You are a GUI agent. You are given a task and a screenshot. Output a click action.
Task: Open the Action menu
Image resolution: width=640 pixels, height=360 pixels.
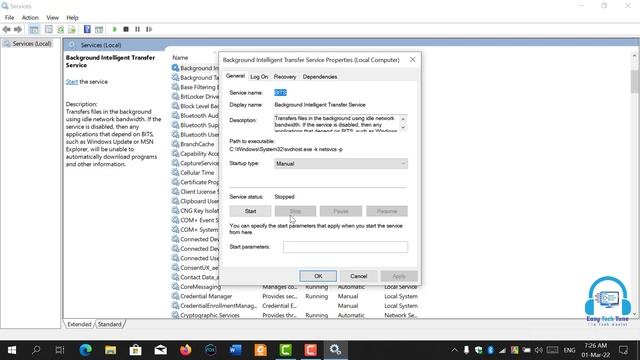30,18
